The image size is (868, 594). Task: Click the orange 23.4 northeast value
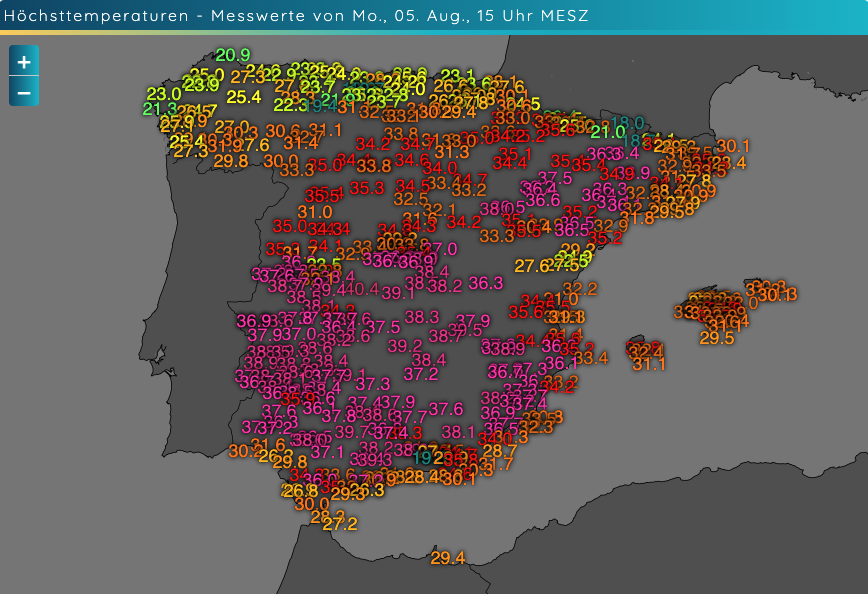(x=728, y=163)
